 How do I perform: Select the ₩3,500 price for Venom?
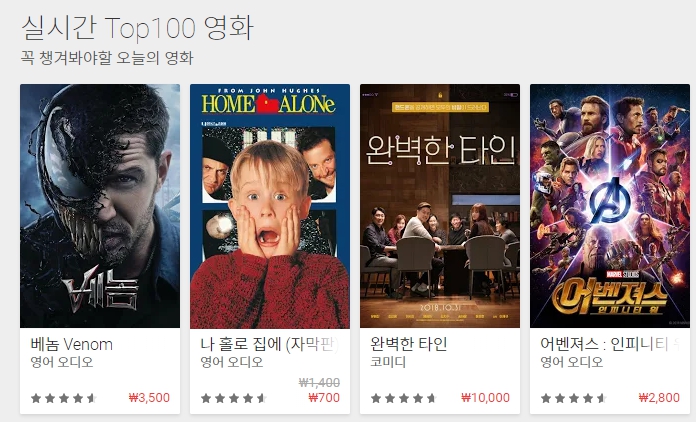tap(149, 398)
